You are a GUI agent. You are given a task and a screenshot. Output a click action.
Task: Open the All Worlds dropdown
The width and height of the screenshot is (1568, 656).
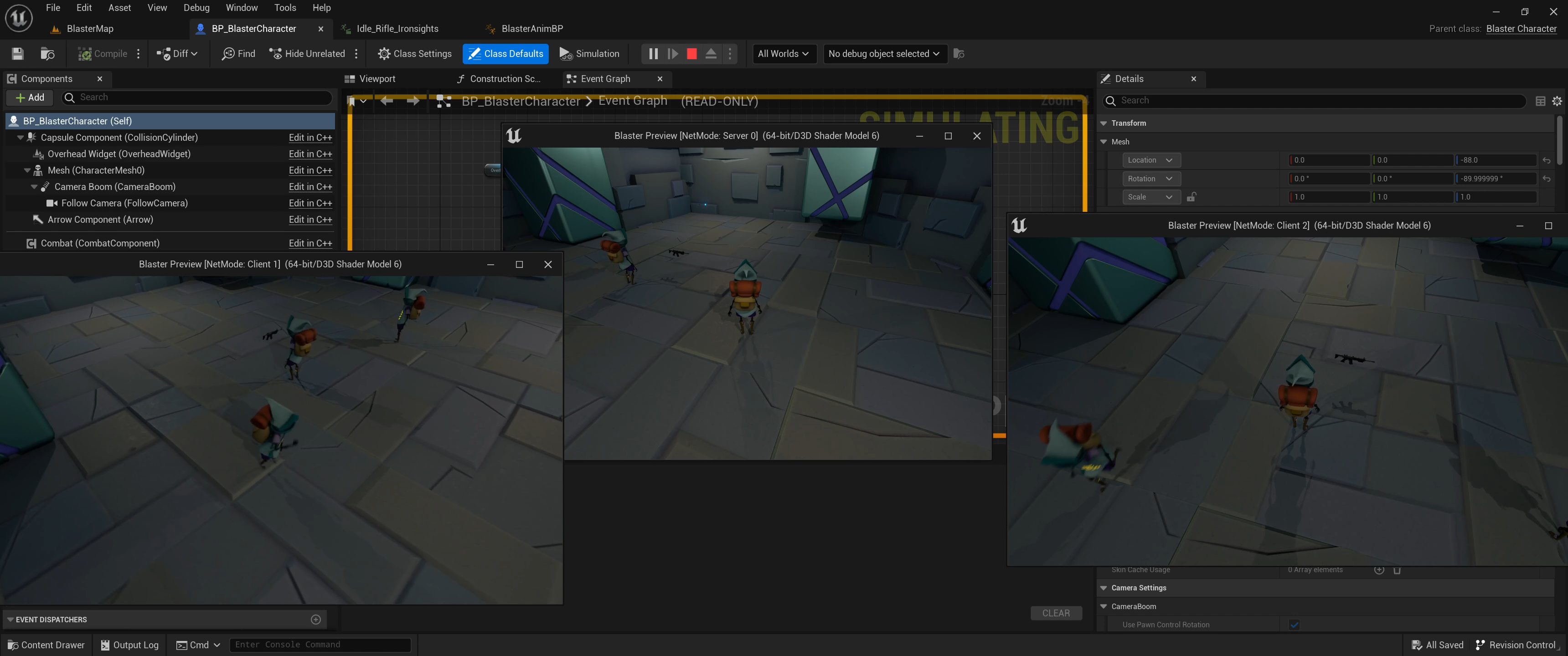[x=784, y=54]
